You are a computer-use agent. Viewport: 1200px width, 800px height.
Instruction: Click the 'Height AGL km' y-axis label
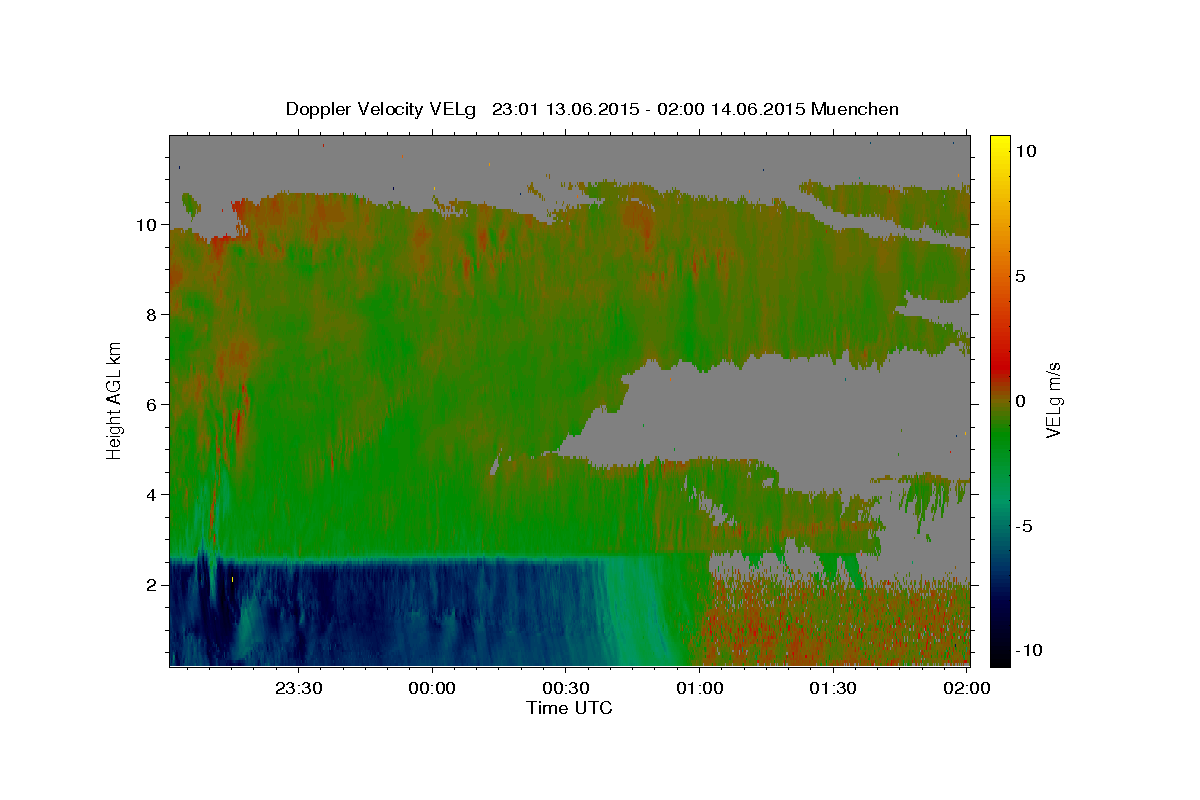point(114,399)
